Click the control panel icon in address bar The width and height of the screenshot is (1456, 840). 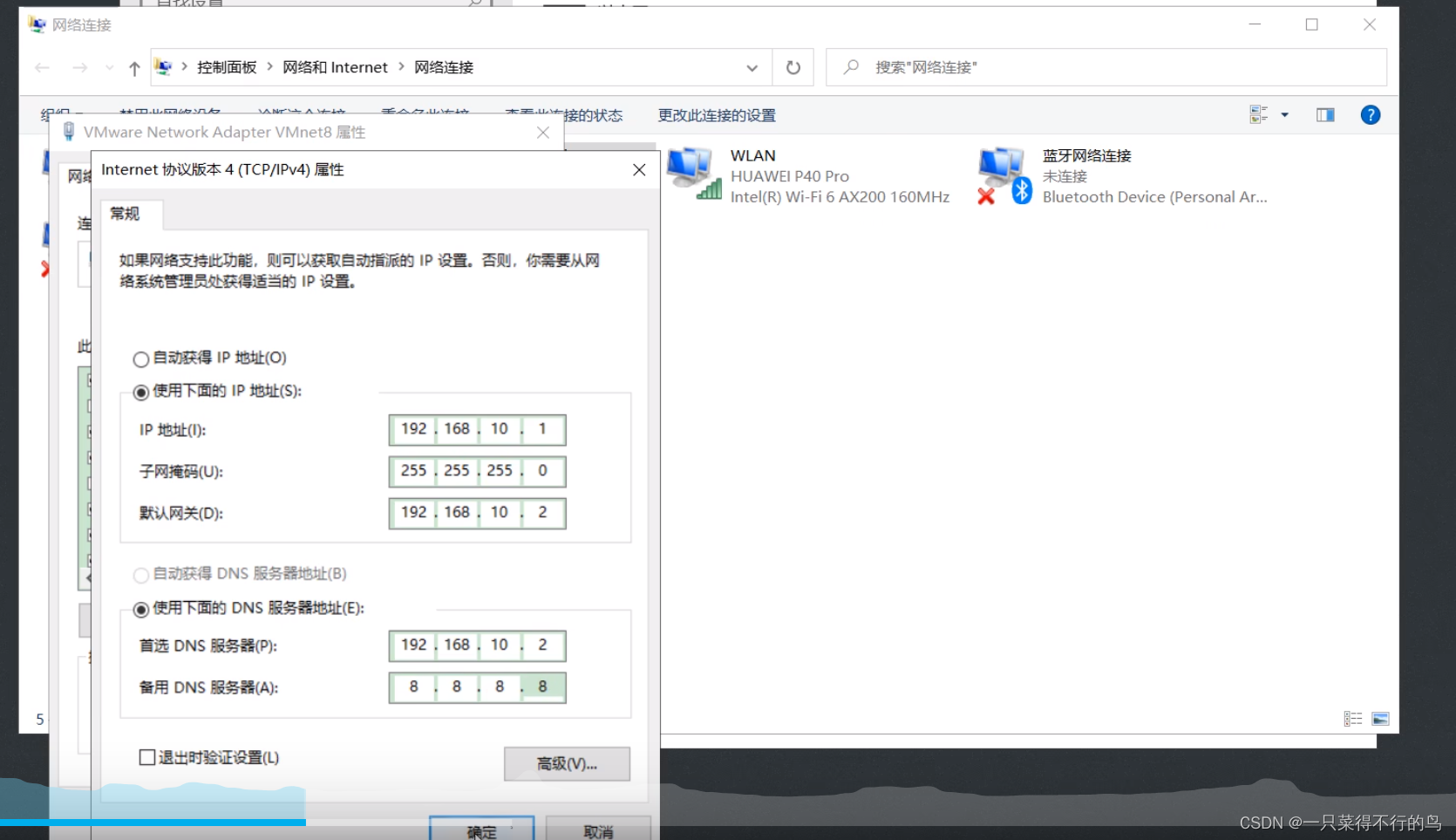coord(163,66)
